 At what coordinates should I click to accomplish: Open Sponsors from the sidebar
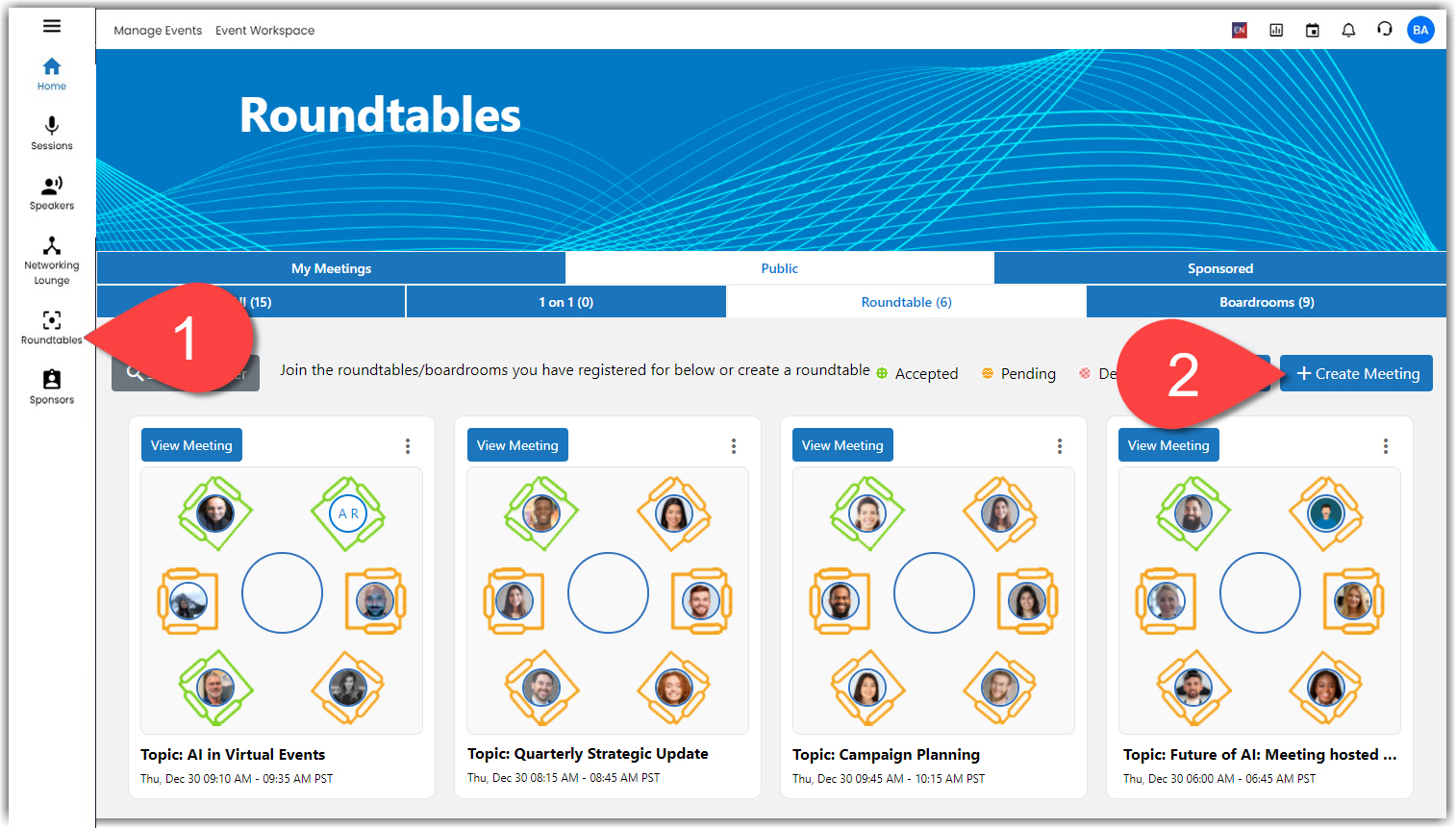coord(52,388)
